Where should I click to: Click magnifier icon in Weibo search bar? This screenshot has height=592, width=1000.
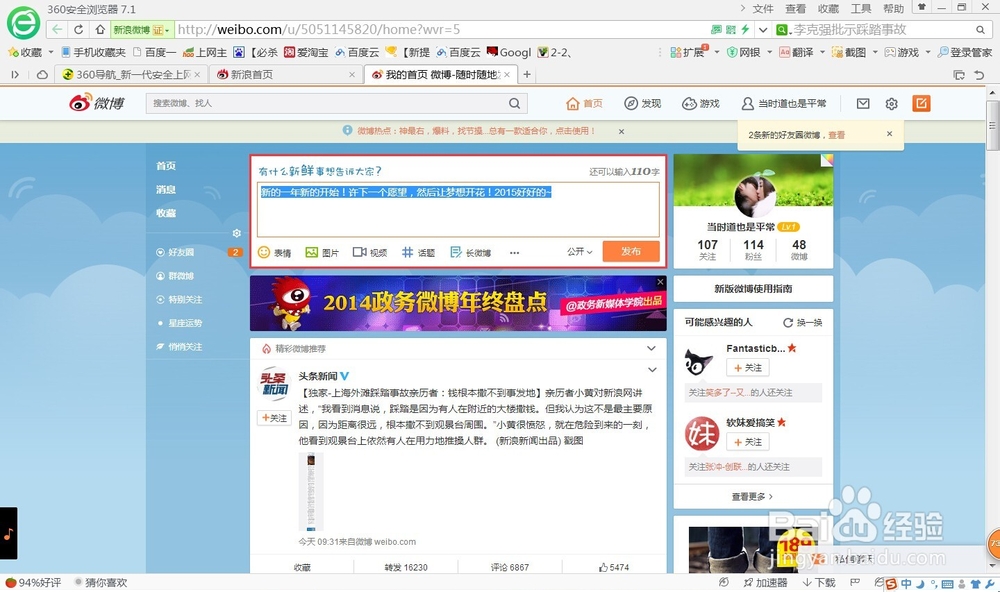pos(514,103)
